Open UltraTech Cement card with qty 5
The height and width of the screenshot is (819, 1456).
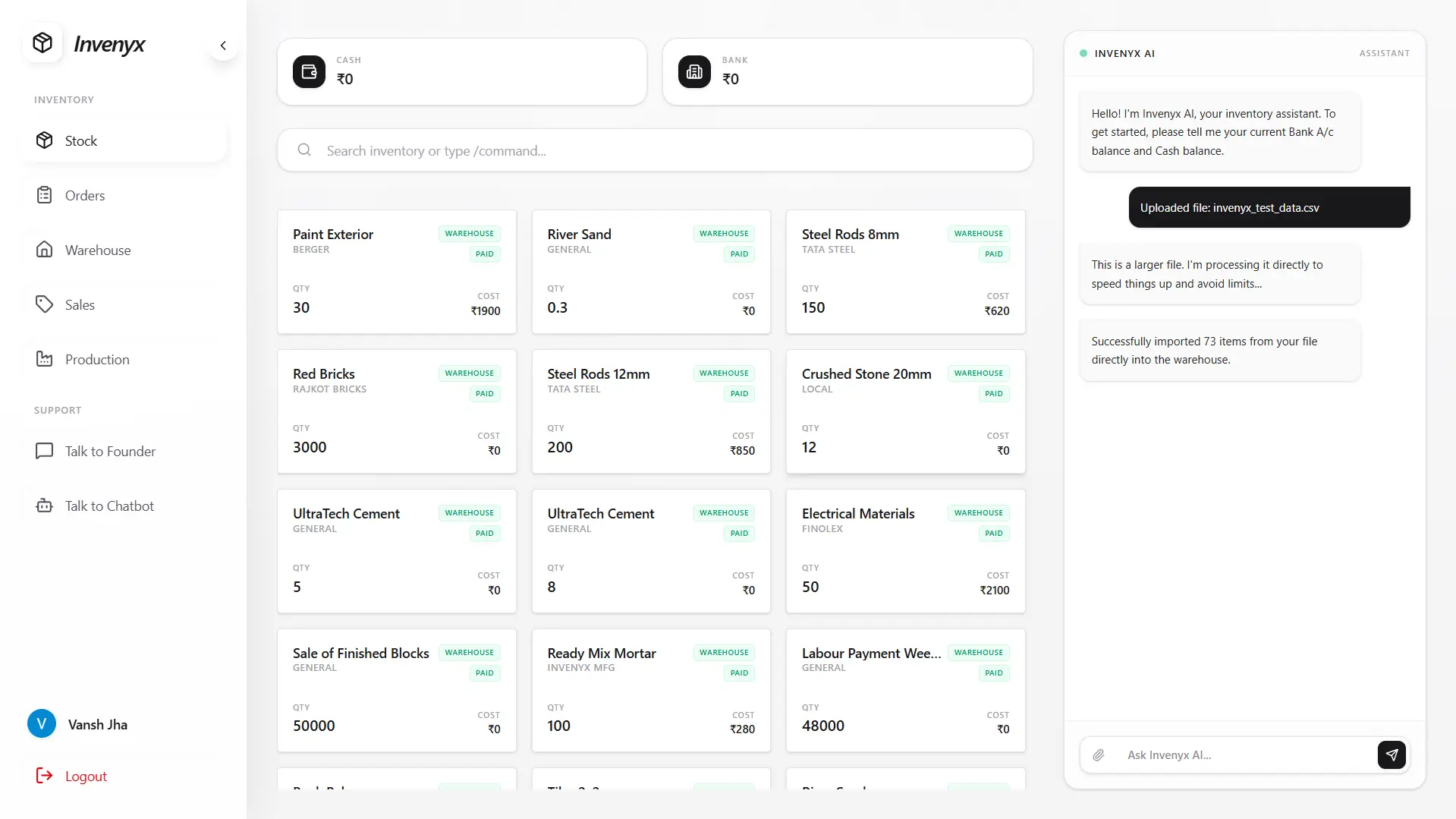(397, 551)
